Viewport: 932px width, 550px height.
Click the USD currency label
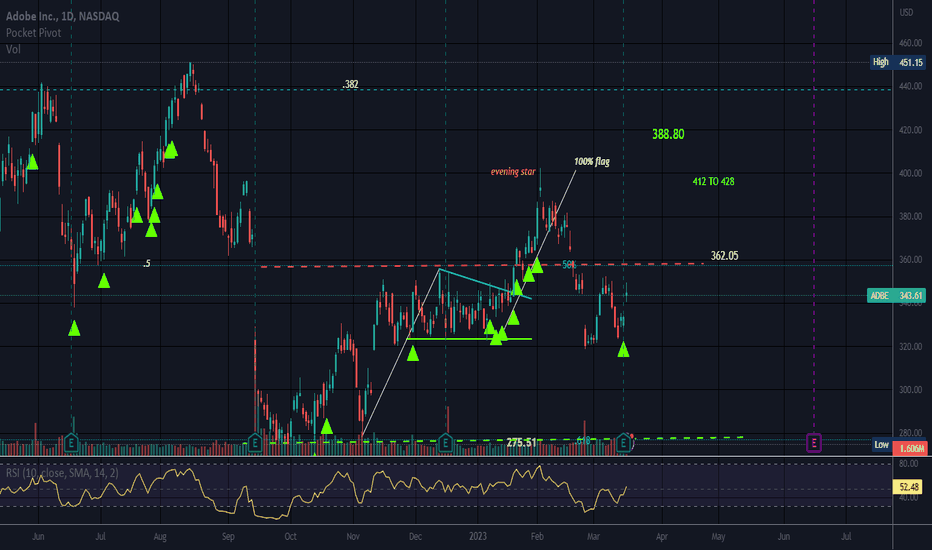tap(906, 12)
